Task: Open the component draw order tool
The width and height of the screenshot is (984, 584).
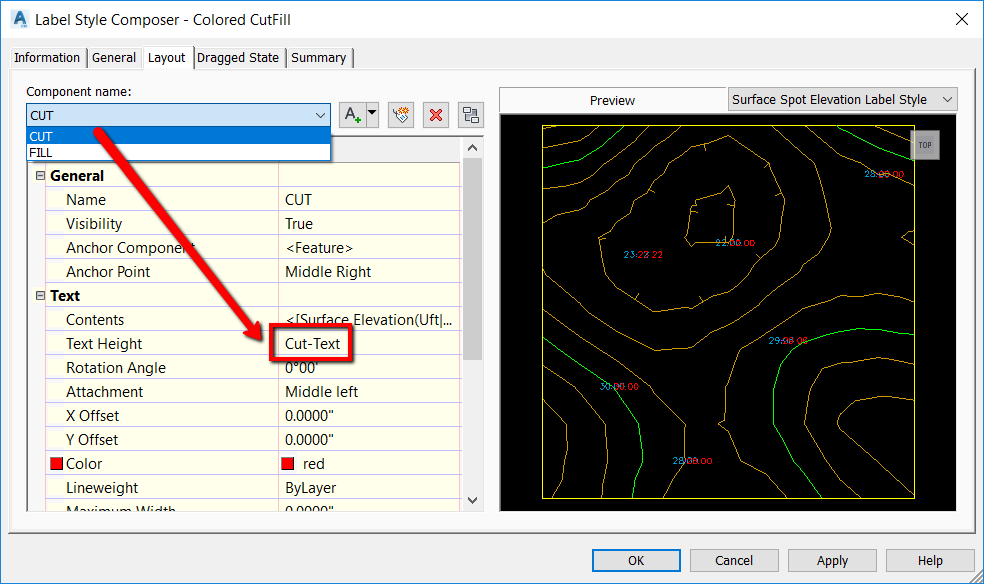Action: pos(471,114)
